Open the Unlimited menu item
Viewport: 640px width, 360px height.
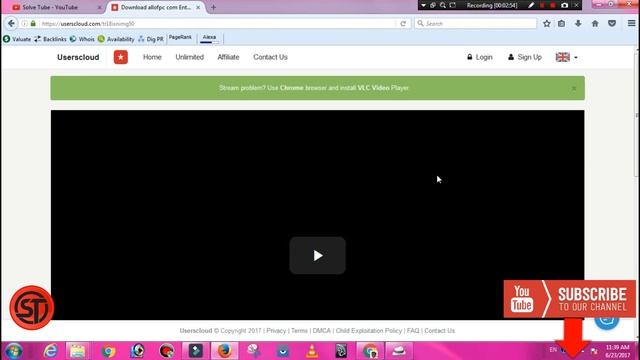(x=189, y=57)
